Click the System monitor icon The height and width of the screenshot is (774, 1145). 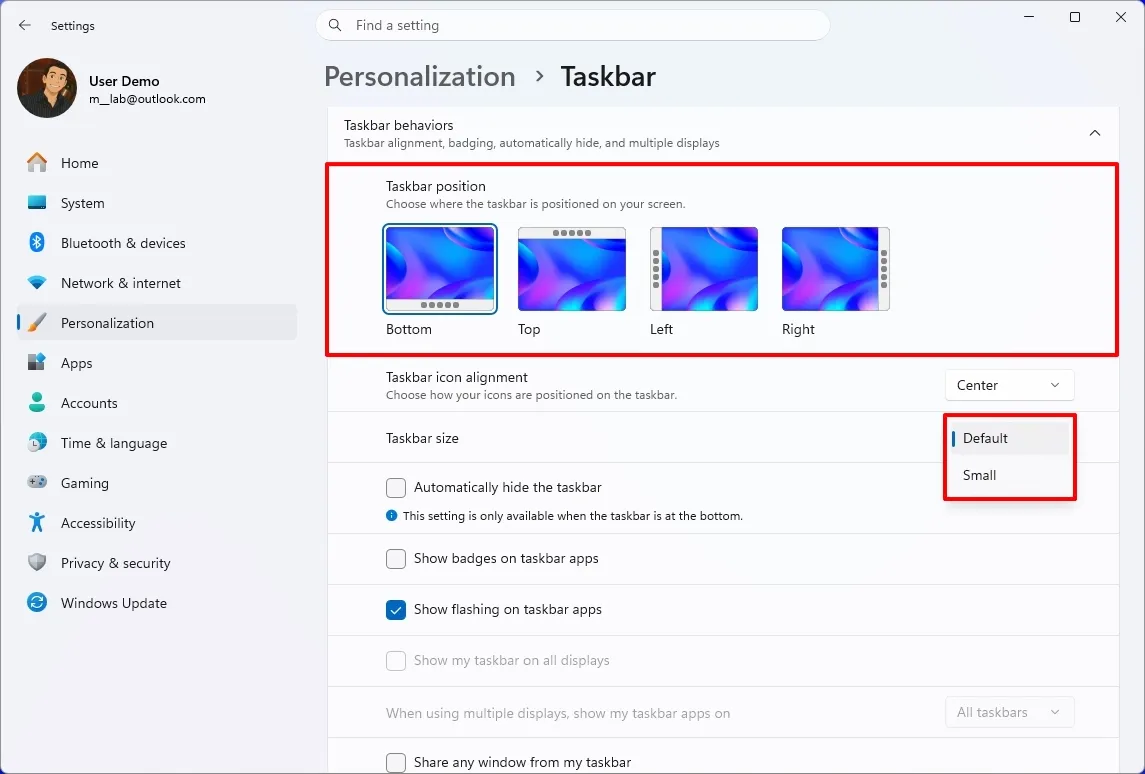click(x=37, y=203)
